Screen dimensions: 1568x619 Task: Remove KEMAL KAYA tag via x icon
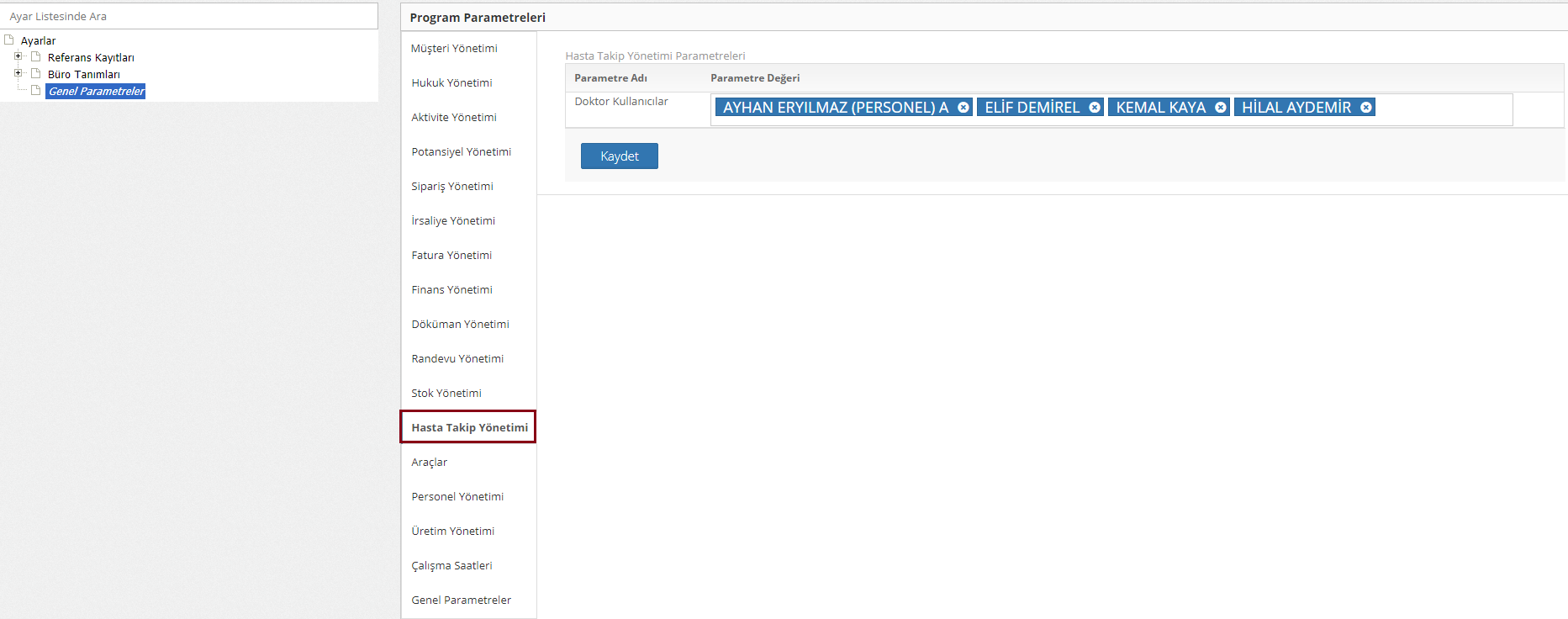click(1220, 108)
